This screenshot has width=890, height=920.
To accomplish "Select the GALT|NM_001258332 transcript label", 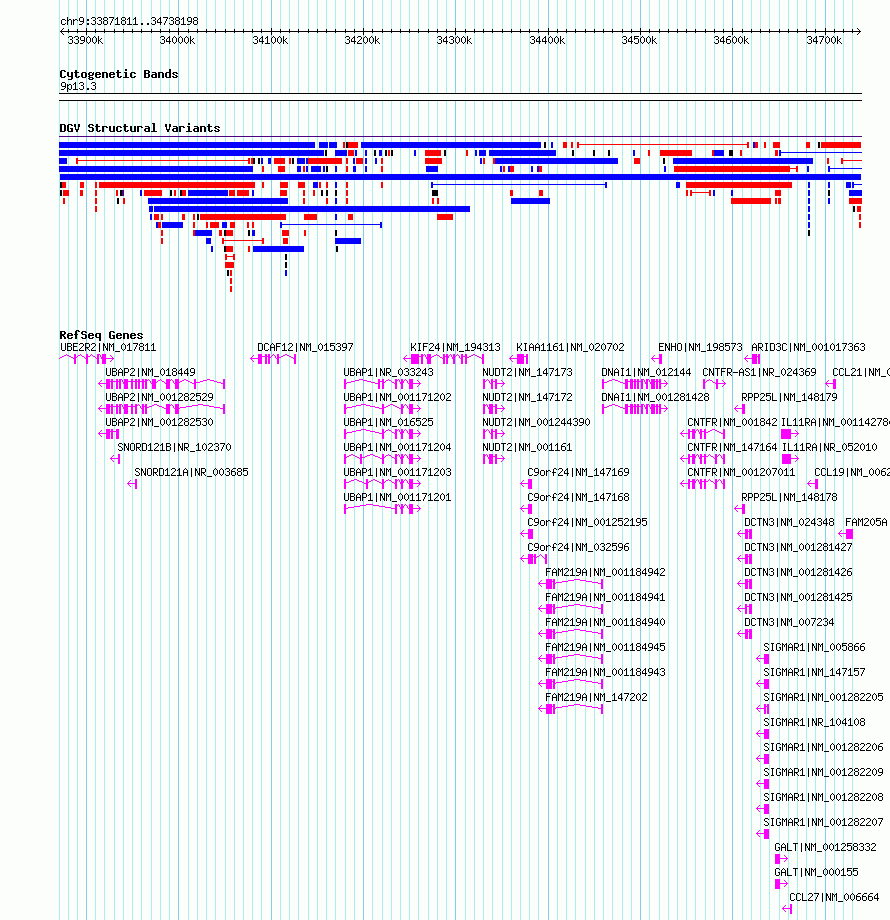I will pyautogui.click(x=825, y=847).
